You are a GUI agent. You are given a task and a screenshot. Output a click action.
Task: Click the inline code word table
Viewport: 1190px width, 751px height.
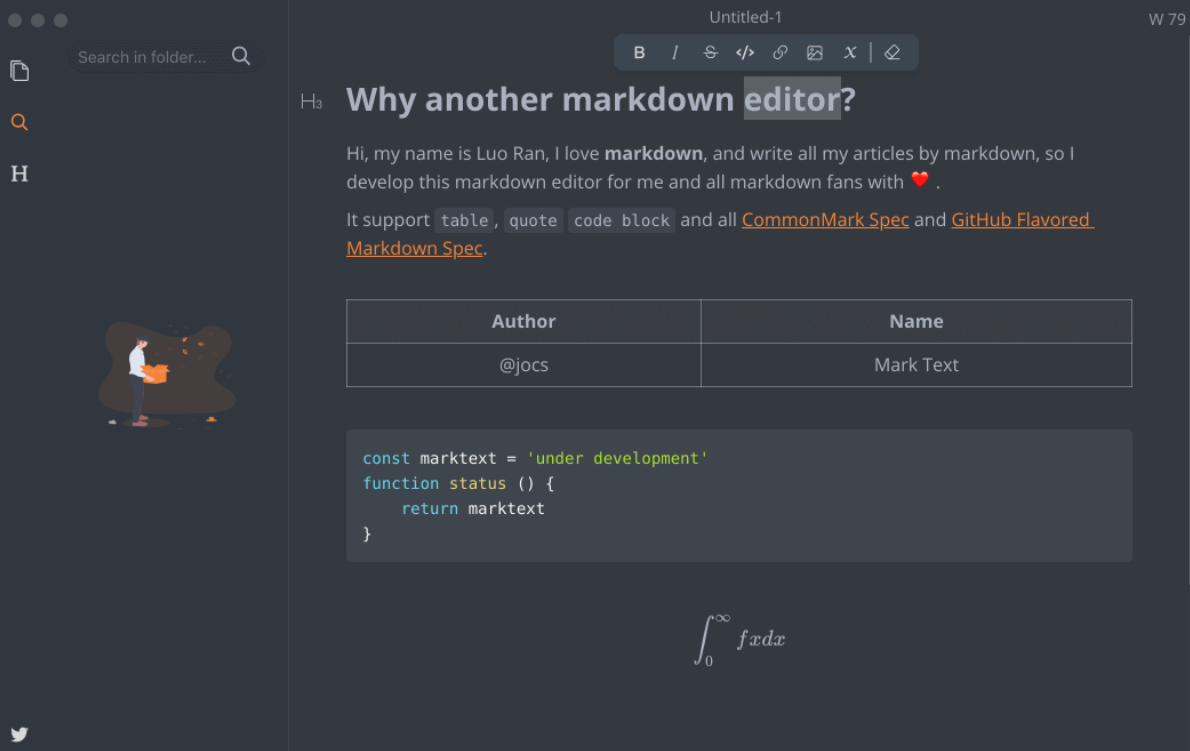pyautogui.click(x=464, y=221)
